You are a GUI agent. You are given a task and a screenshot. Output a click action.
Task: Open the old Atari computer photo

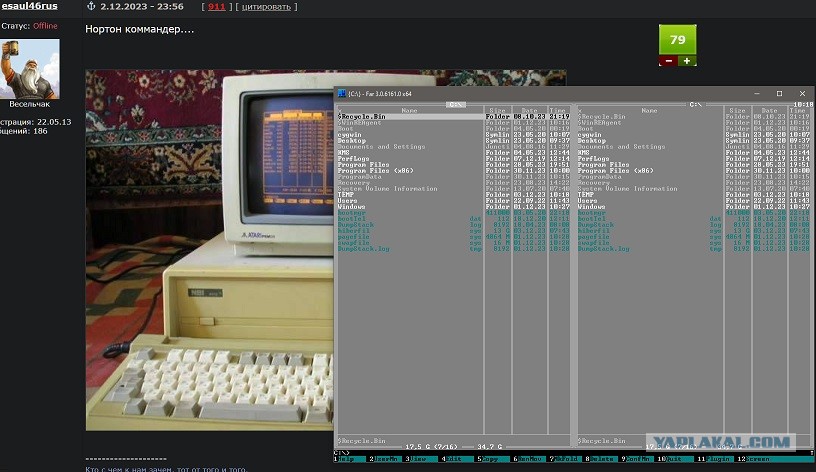[x=209, y=250]
